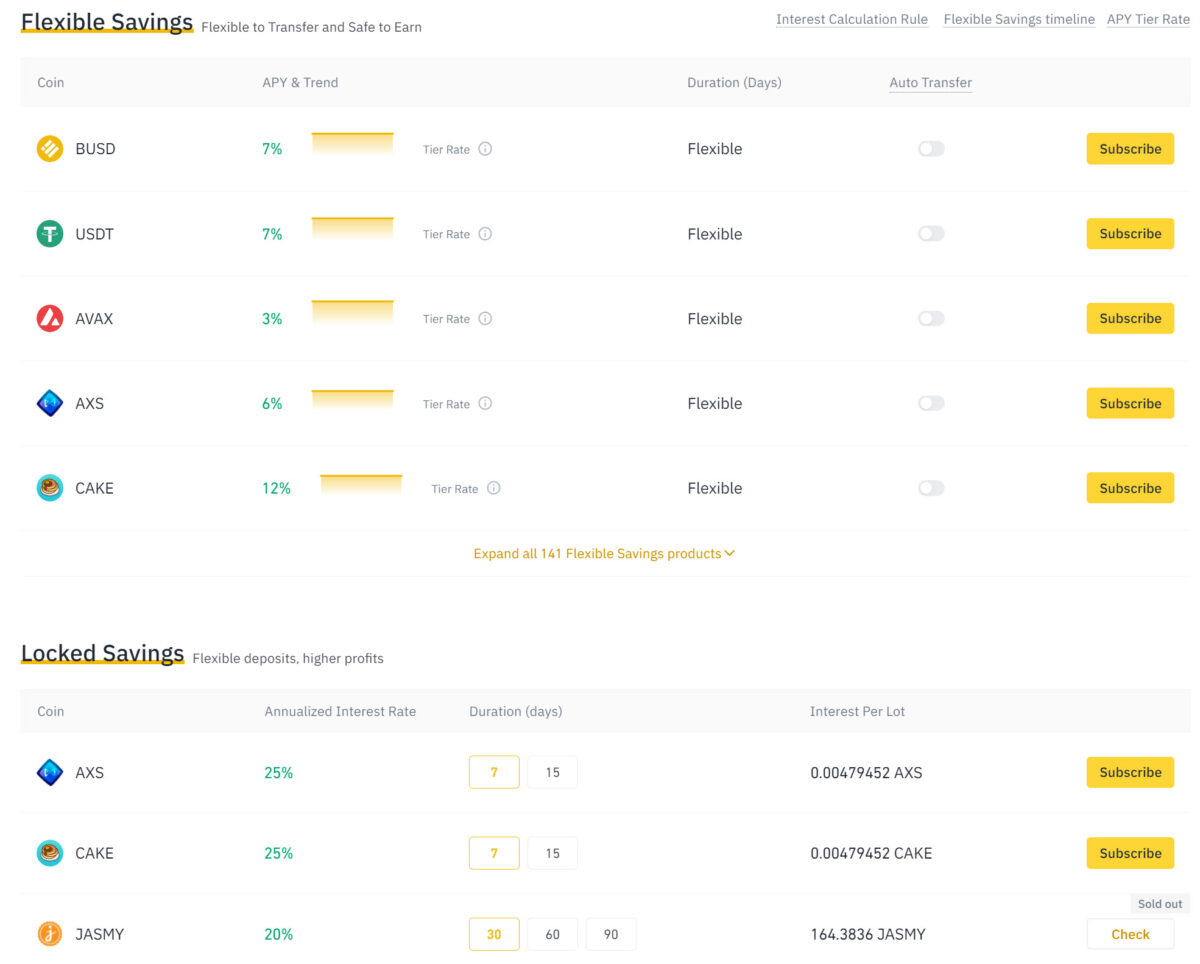Subscribe to locked CAKE savings
Image resolution: width=1200 pixels, height=964 pixels.
(1130, 853)
